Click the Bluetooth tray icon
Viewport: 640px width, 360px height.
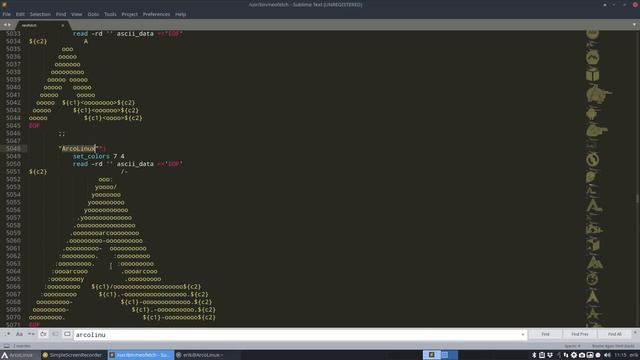tap(534, 355)
